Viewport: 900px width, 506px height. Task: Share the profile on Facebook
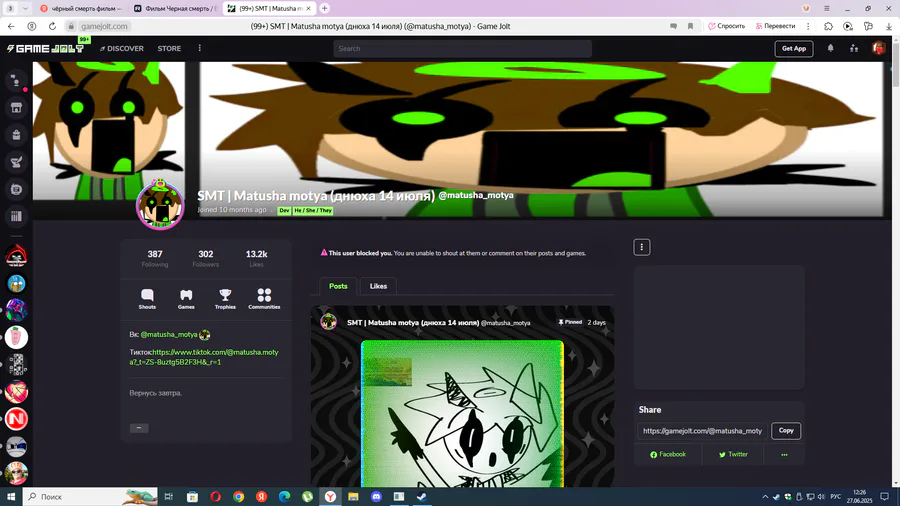668,454
